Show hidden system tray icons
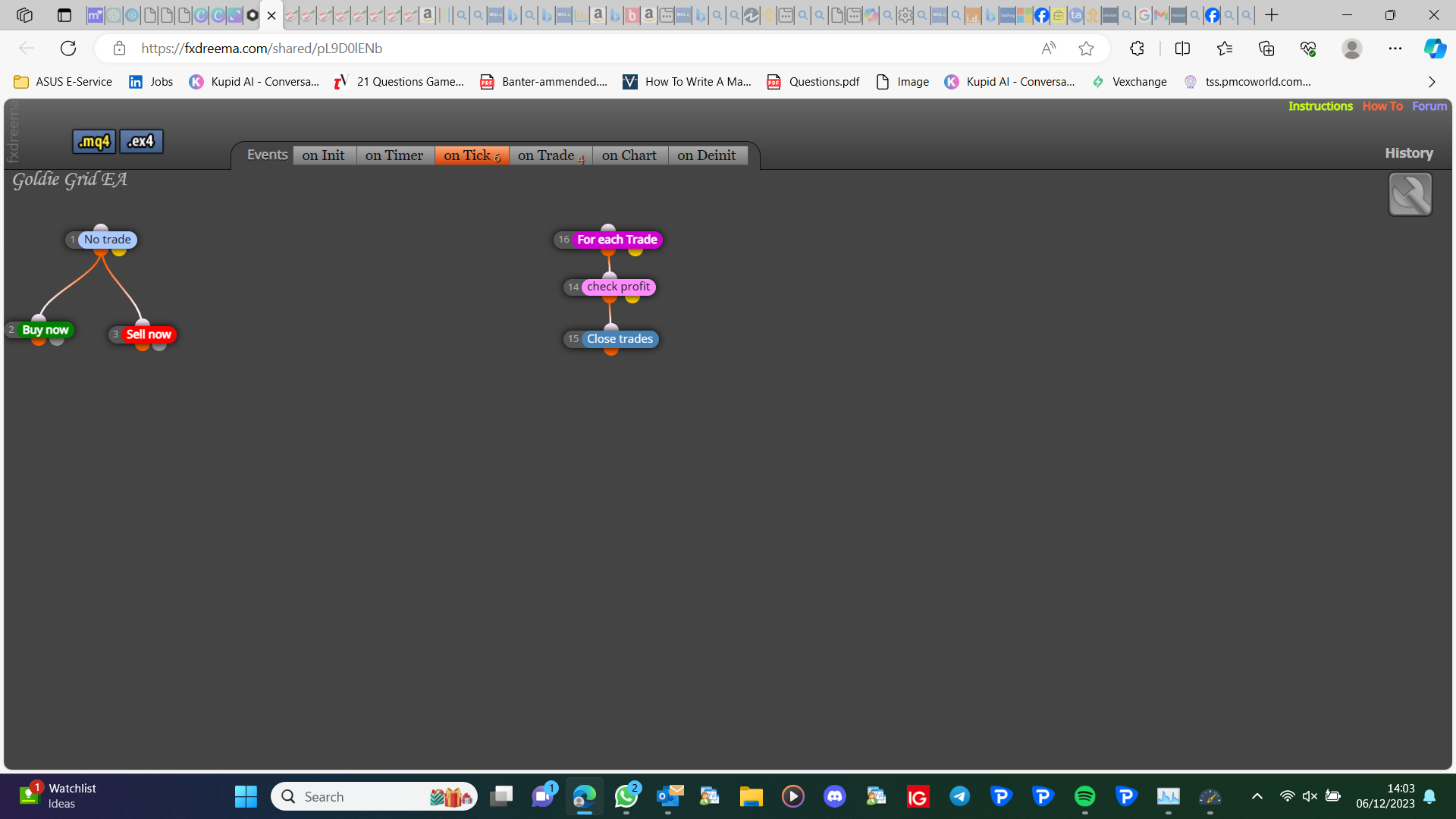 (1257, 796)
